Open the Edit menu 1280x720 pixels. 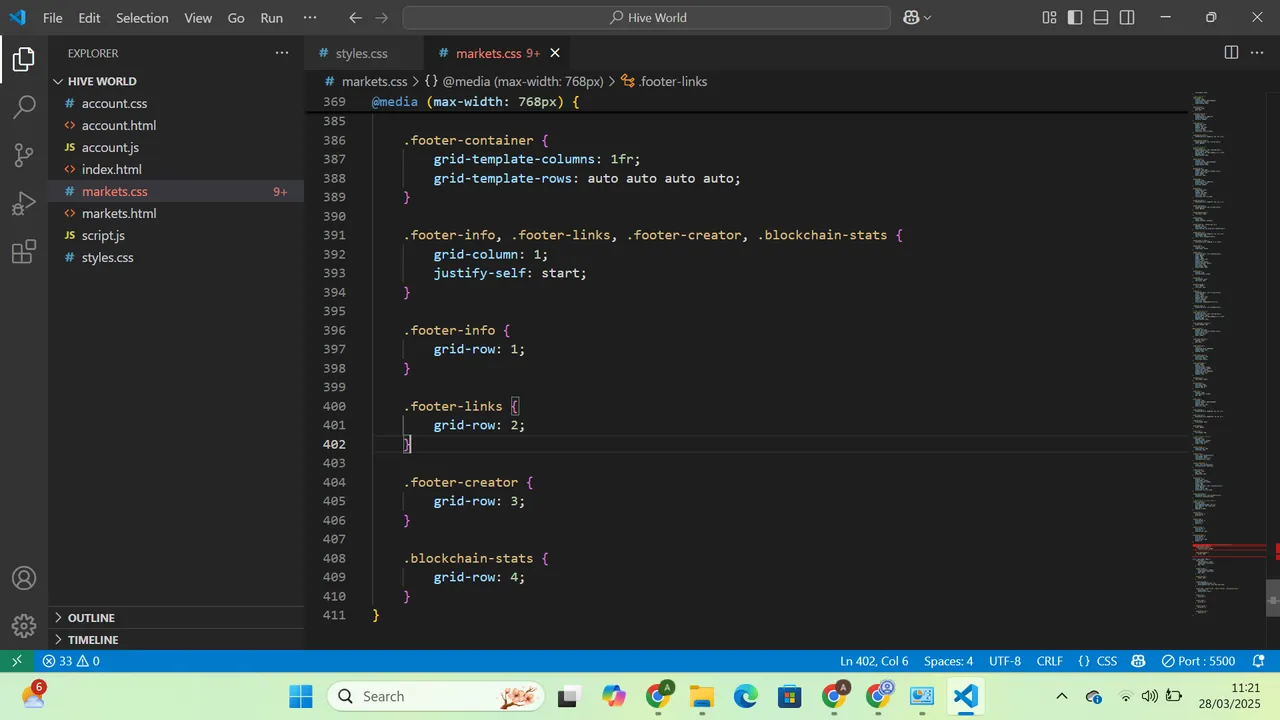coord(89,18)
